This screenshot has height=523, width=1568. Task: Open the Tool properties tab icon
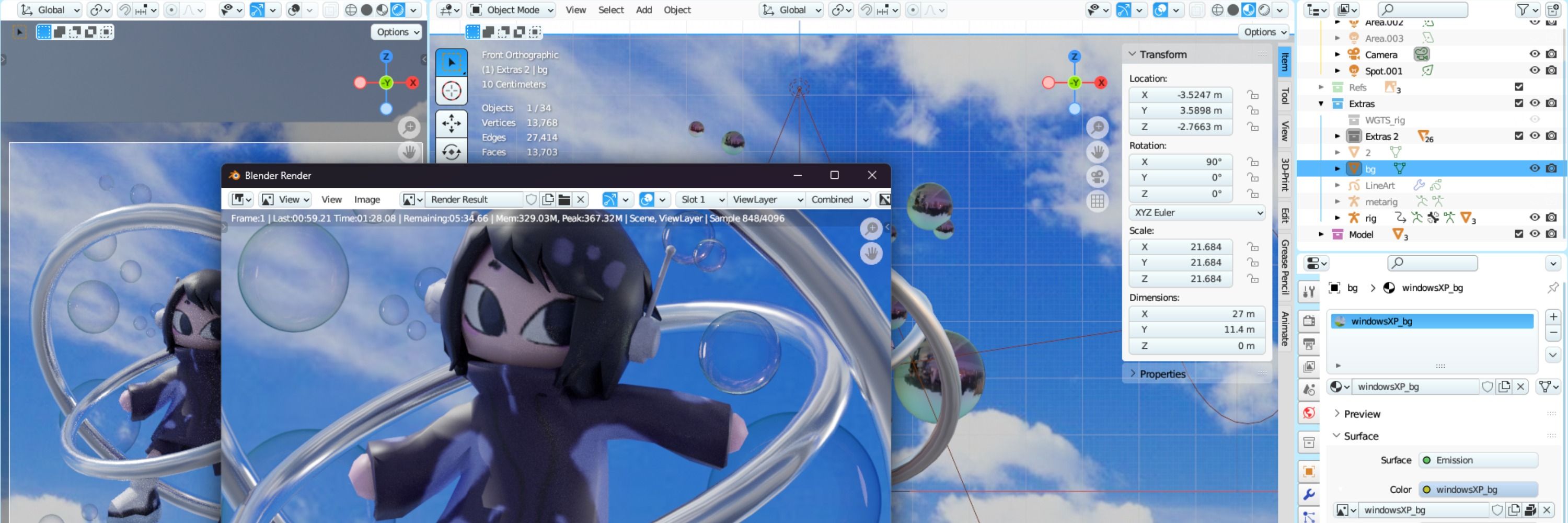pyautogui.click(x=1309, y=292)
